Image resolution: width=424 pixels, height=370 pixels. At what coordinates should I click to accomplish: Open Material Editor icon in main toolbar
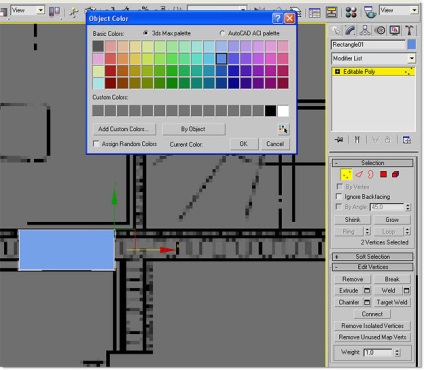(351, 12)
